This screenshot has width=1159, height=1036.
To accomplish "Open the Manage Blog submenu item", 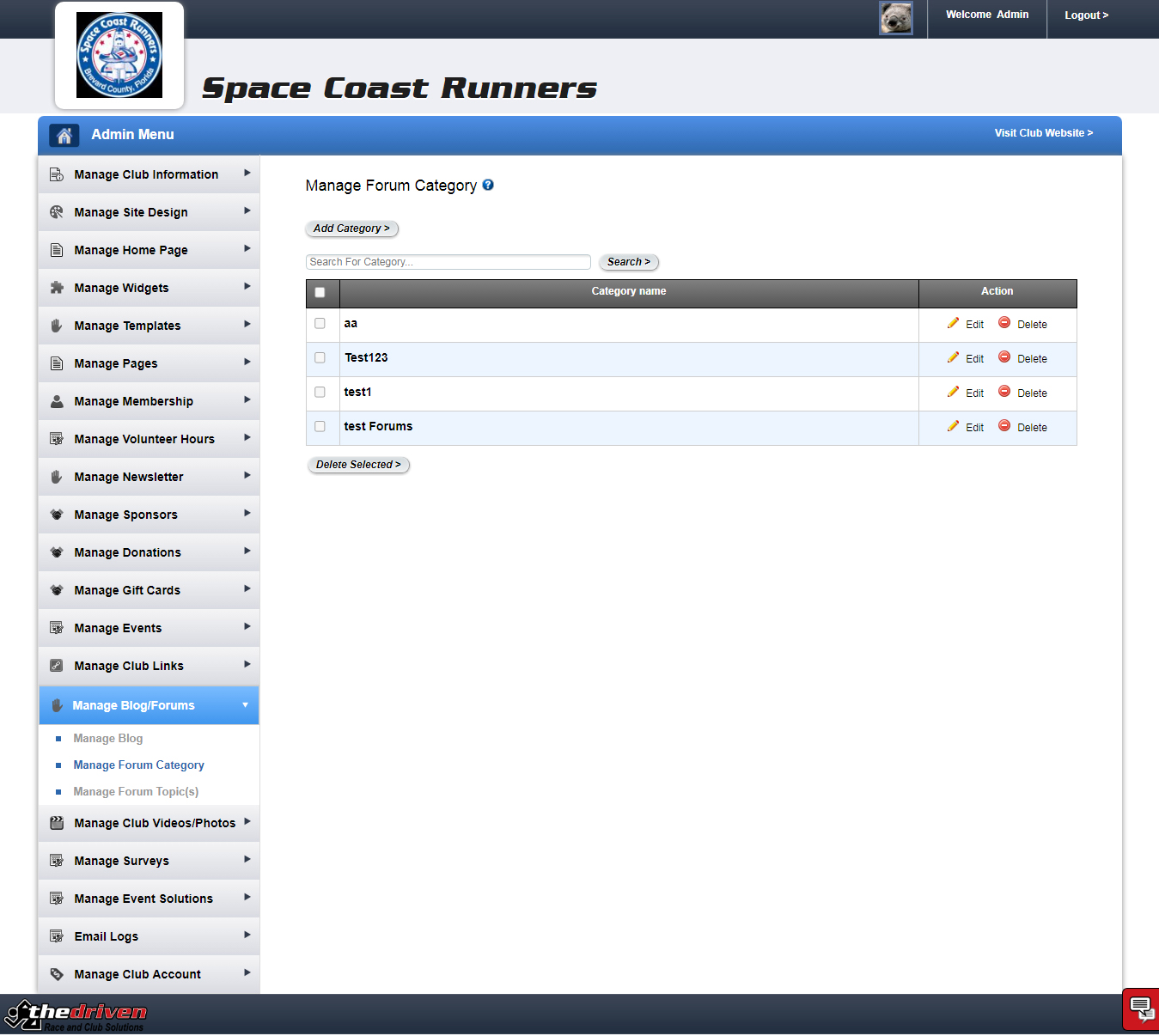I will [x=108, y=739].
